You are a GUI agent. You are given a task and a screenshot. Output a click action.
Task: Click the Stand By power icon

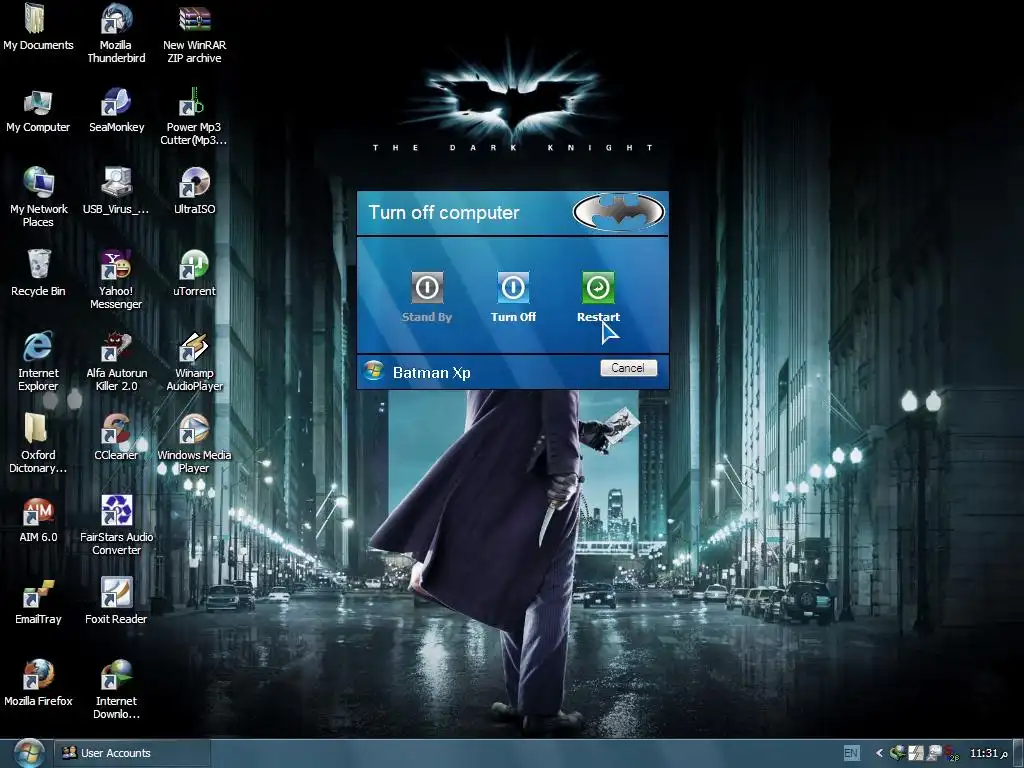(x=427, y=288)
